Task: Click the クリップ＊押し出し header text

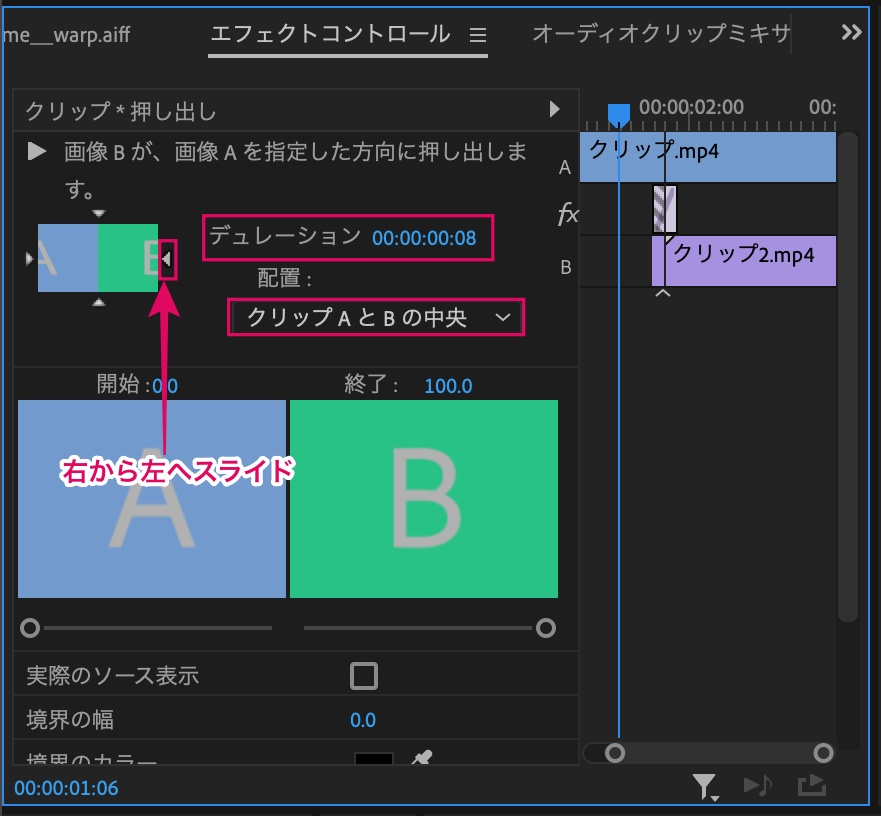Action: [121, 111]
